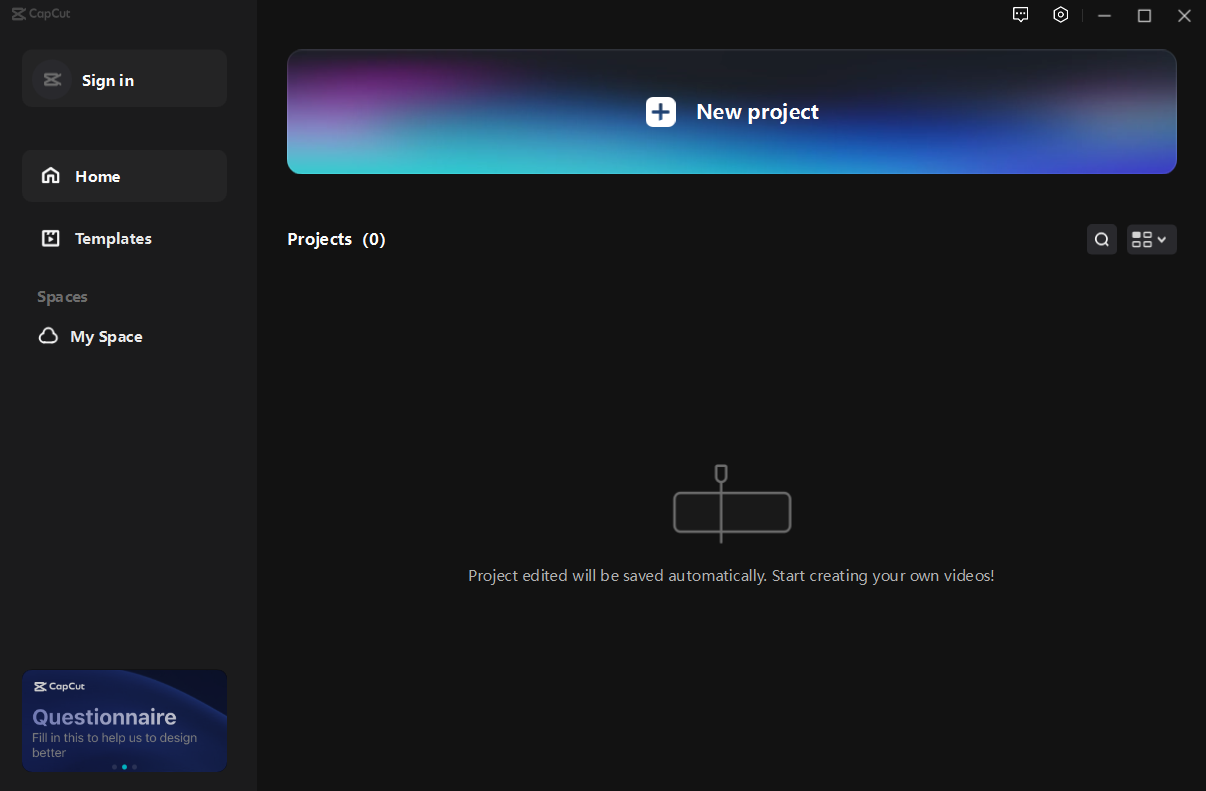Click the Spaces section label
1206x791 pixels.
[62, 297]
